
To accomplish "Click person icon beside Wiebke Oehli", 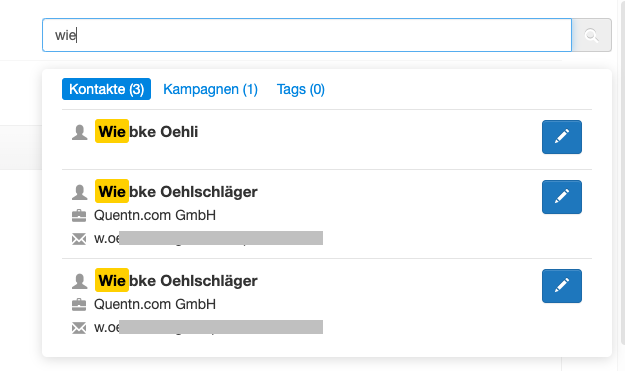I will (79, 132).
